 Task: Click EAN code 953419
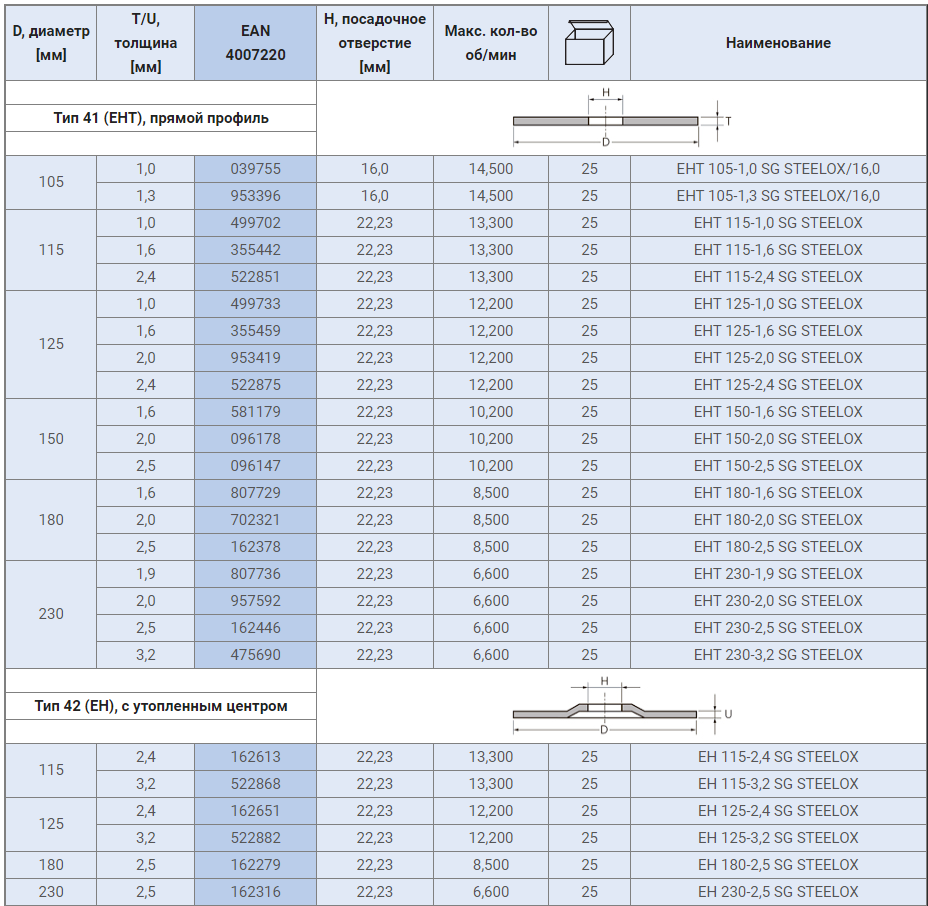click(255, 358)
